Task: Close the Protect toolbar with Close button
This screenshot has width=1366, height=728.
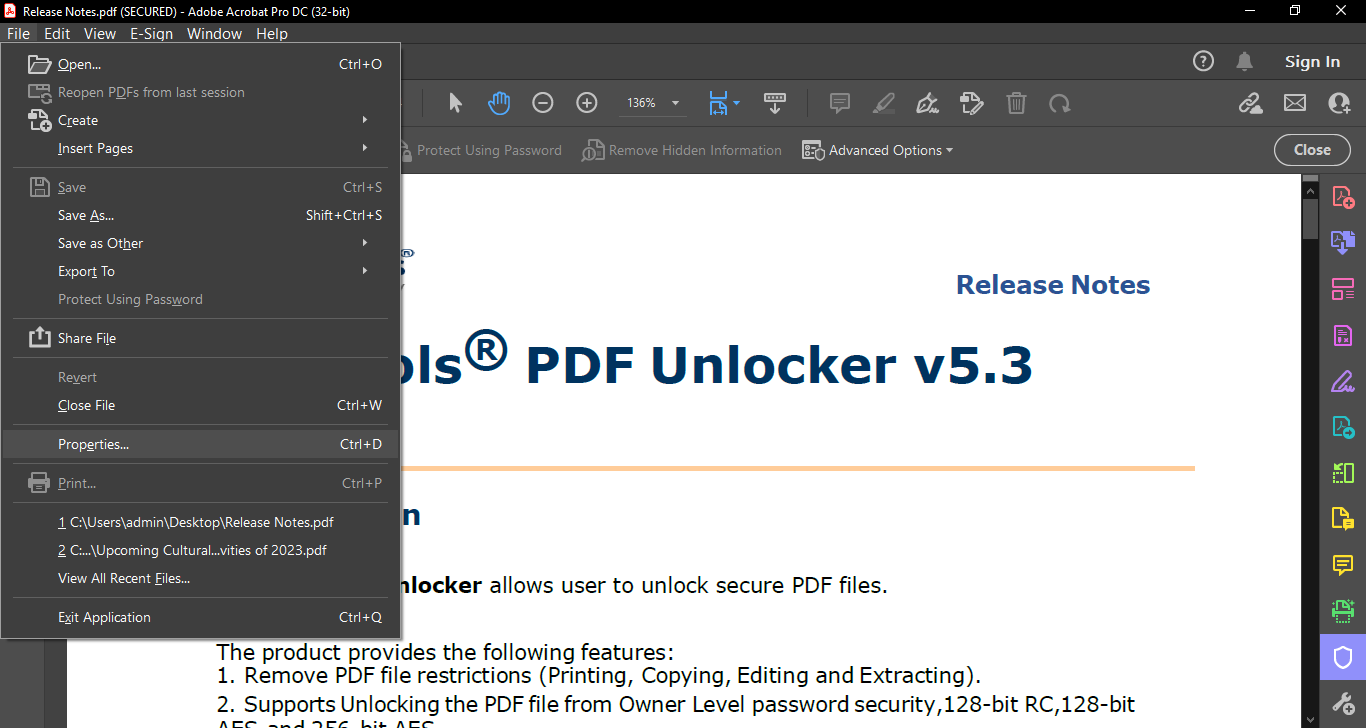Action: pyautogui.click(x=1312, y=150)
